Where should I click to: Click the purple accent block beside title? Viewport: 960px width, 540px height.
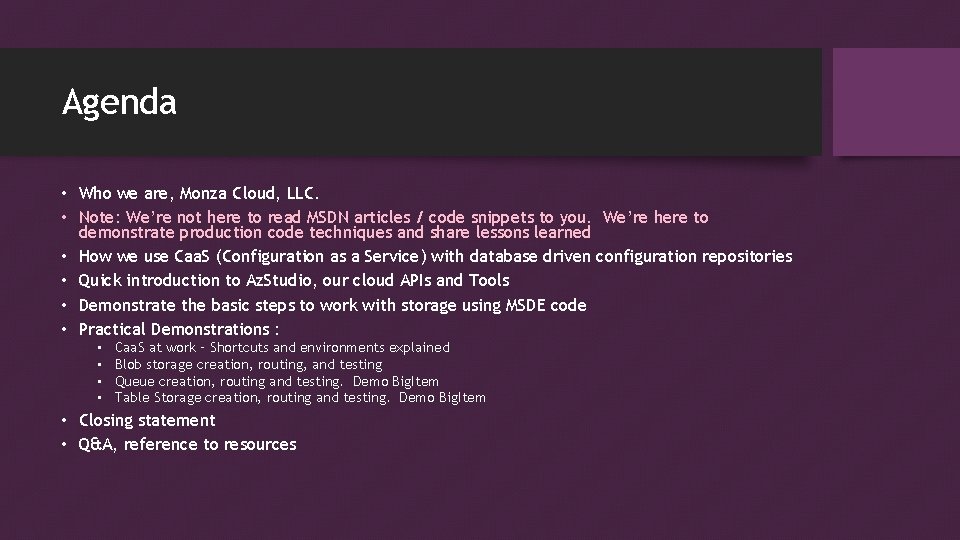[x=896, y=102]
